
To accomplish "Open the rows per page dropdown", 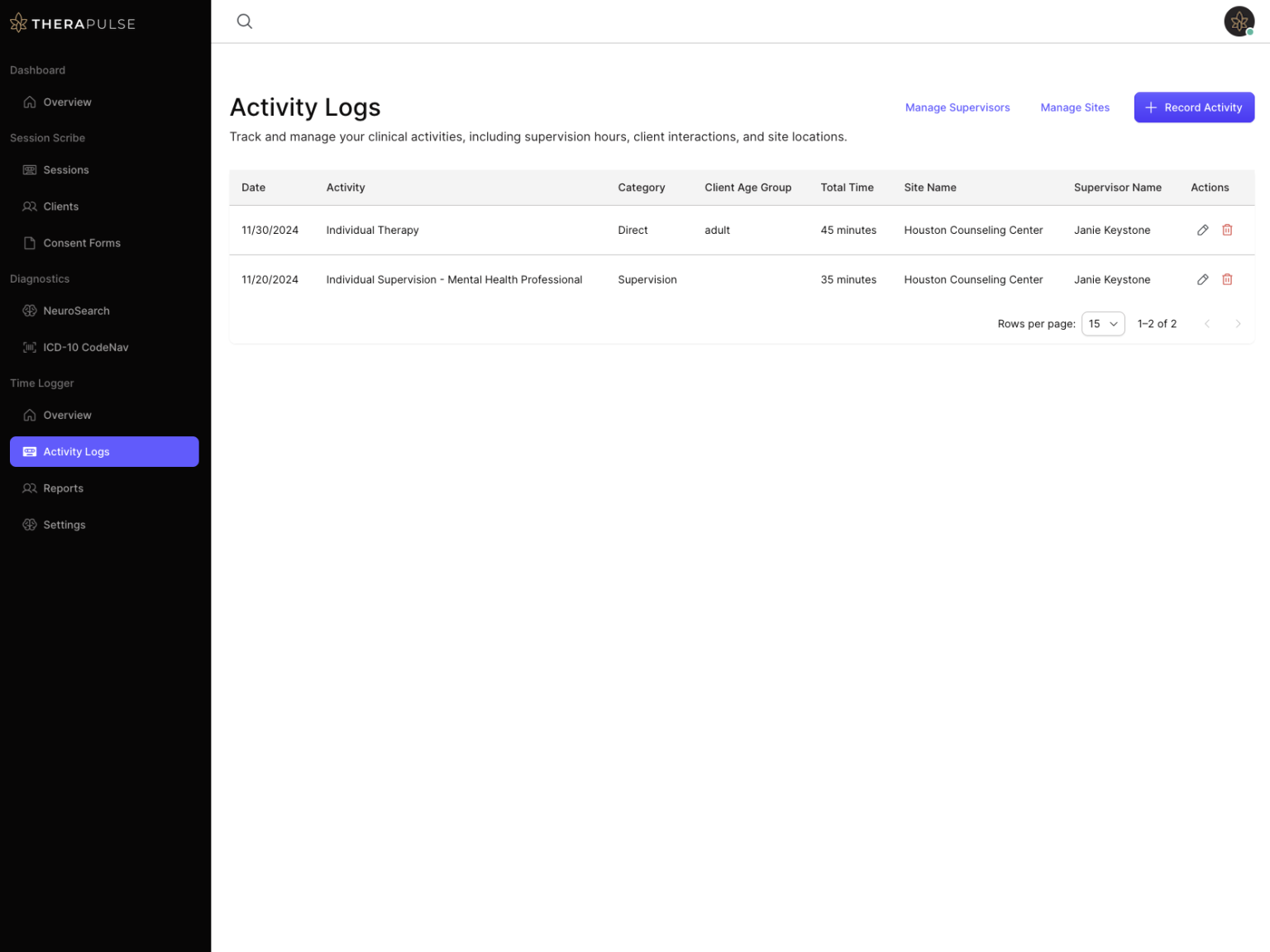I will click(x=1102, y=323).
